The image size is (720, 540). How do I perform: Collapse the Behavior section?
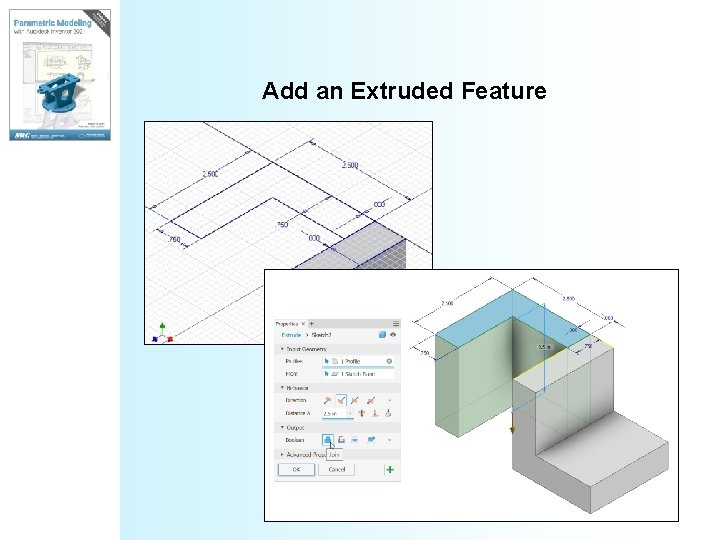[282, 388]
